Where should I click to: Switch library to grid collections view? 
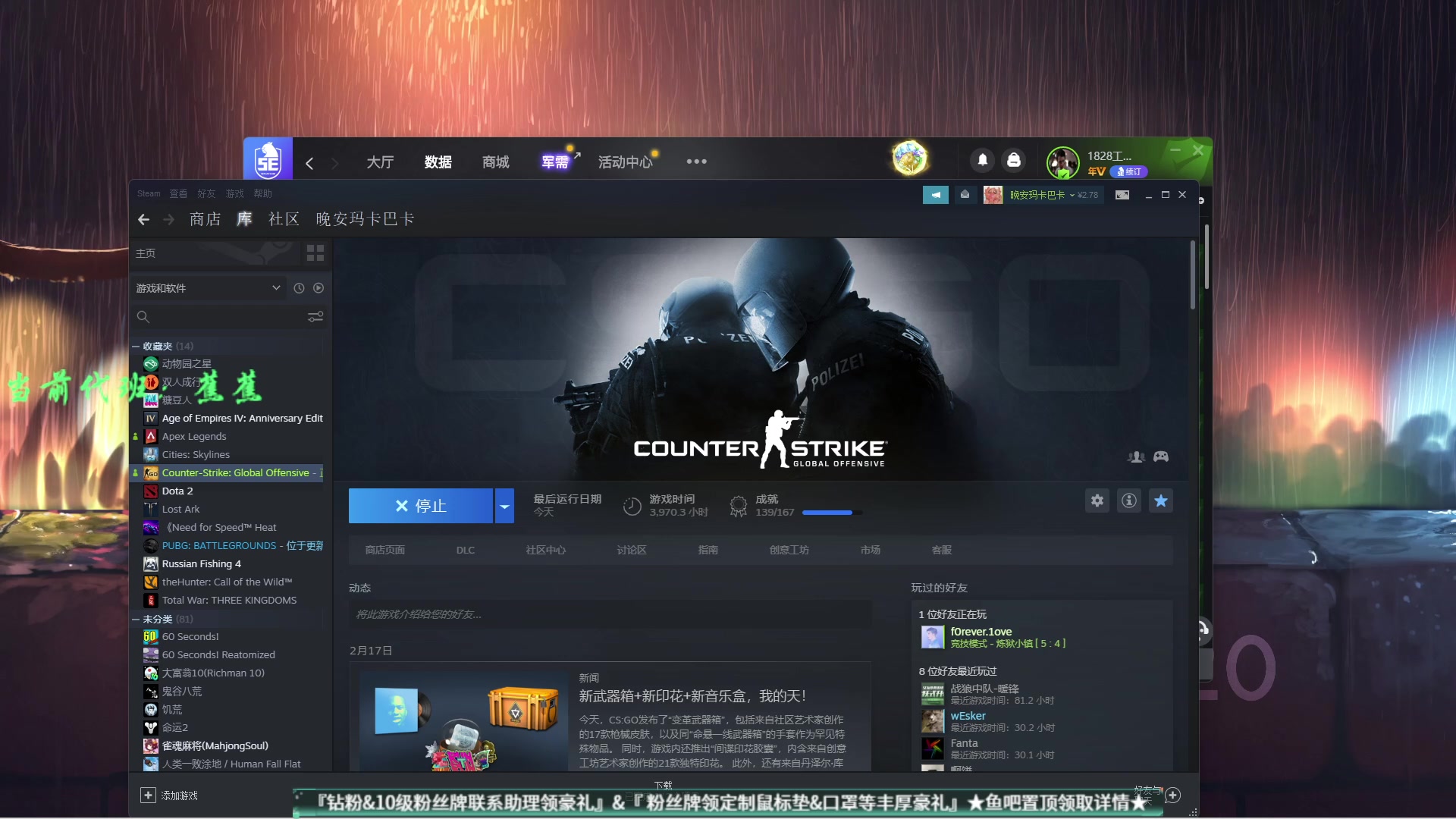point(315,253)
